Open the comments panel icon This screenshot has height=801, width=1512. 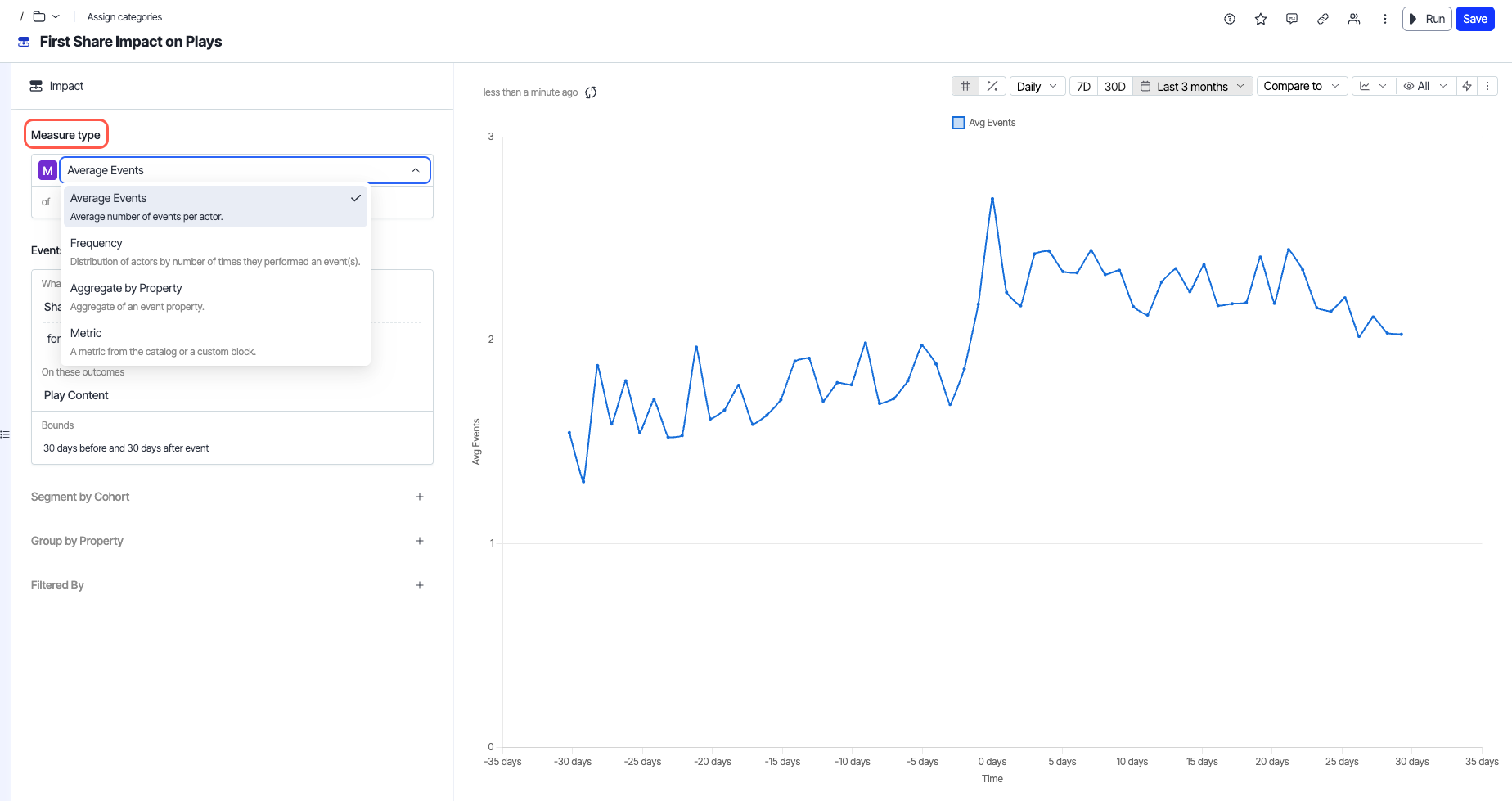click(x=1291, y=18)
